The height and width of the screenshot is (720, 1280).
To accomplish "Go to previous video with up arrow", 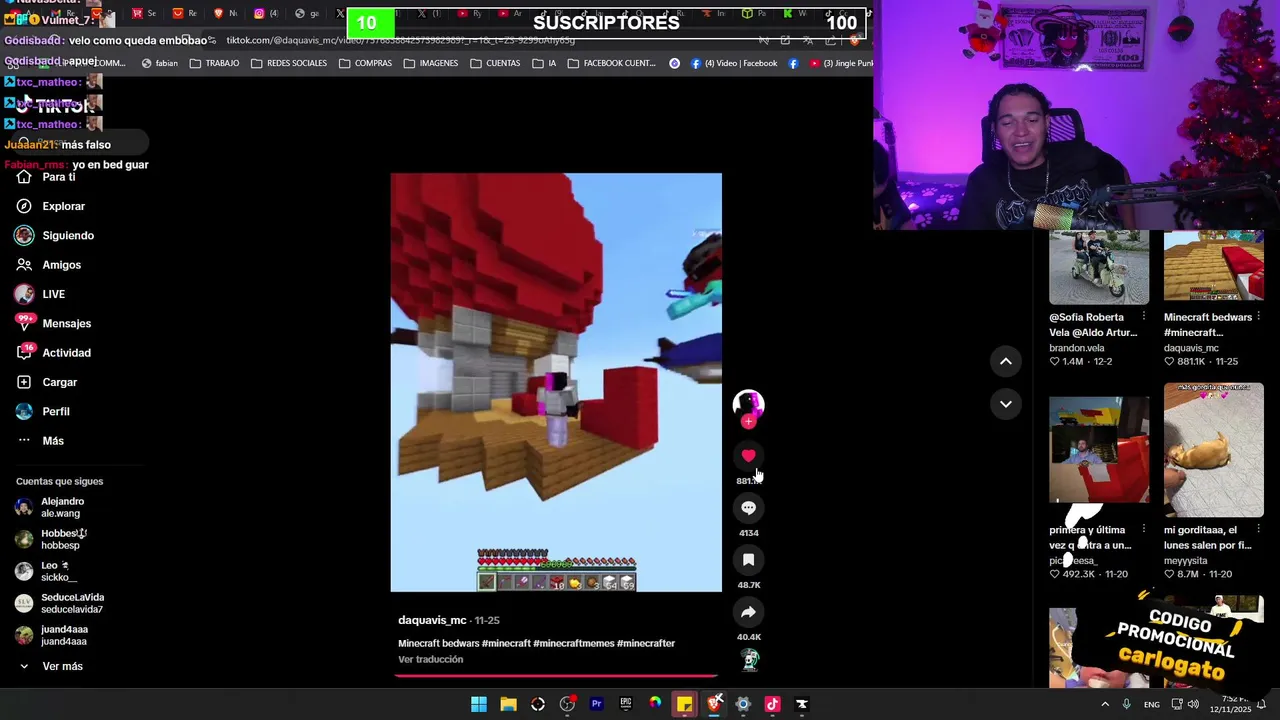I will pos(1006,361).
